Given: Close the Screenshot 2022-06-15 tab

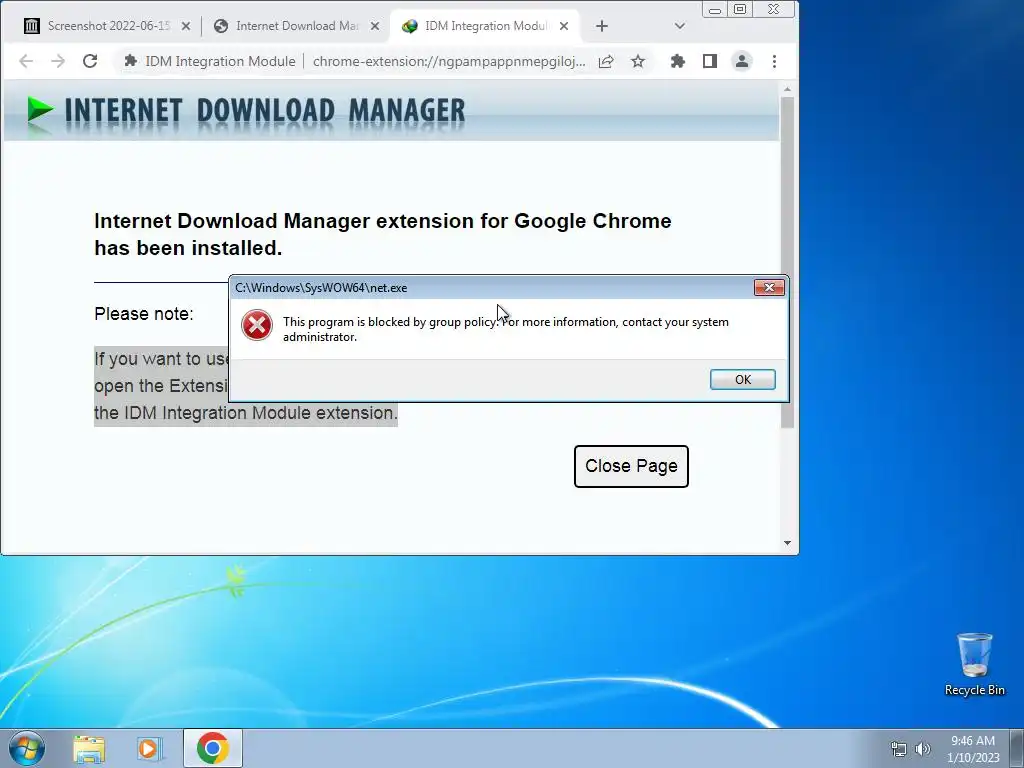Looking at the screenshot, I should (185, 26).
